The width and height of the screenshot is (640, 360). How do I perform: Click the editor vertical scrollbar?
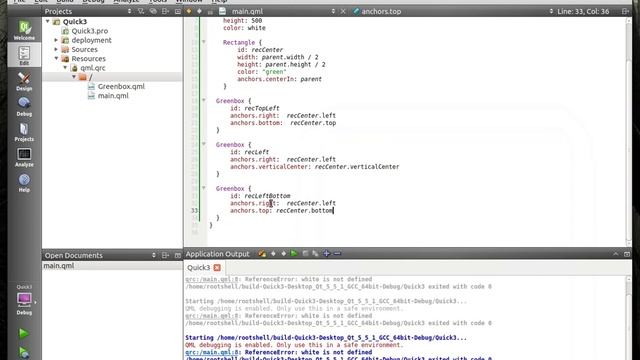pyautogui.click(x=629, y=131)
